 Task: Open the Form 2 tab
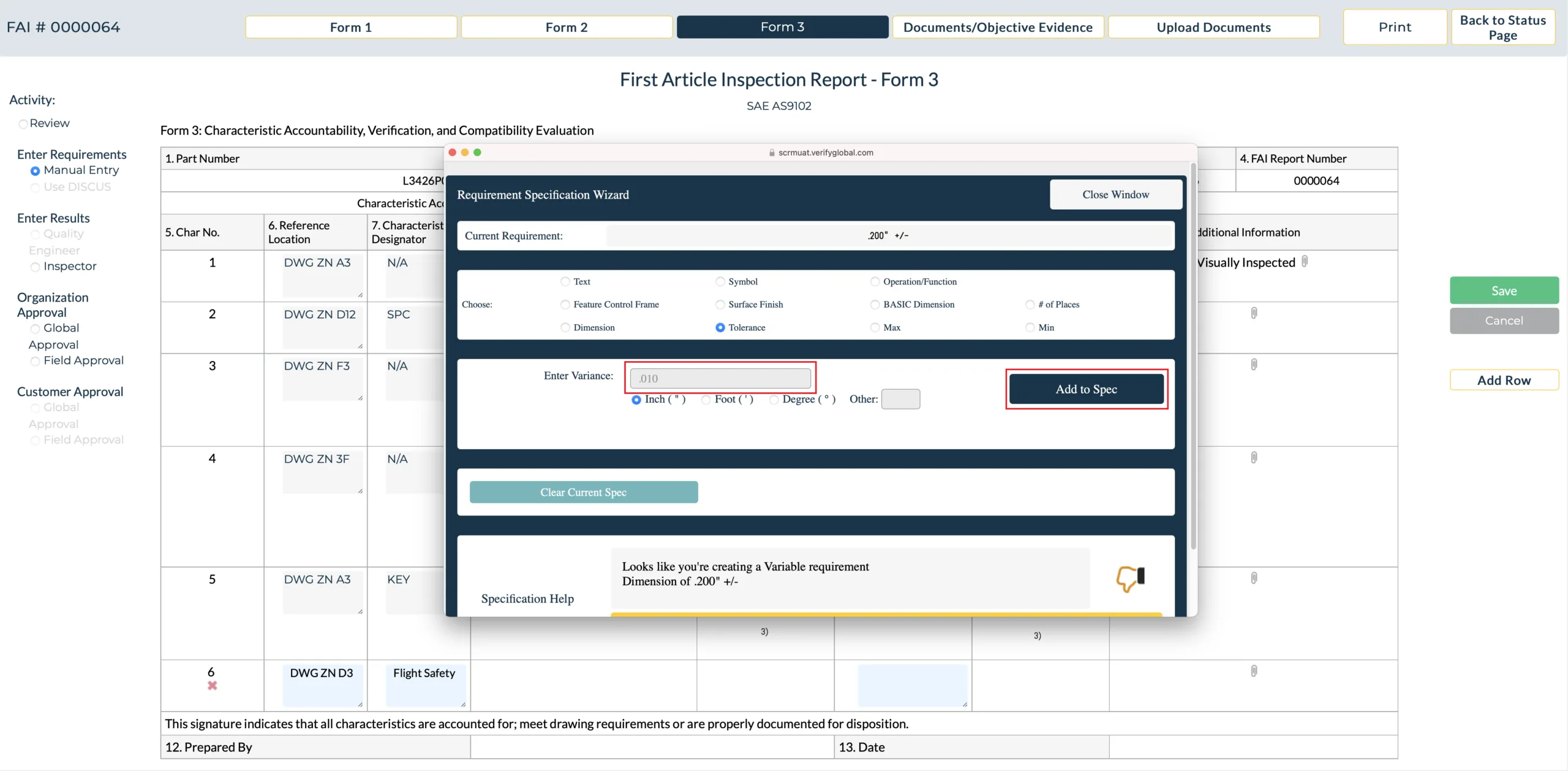click(x=567, y=27)
